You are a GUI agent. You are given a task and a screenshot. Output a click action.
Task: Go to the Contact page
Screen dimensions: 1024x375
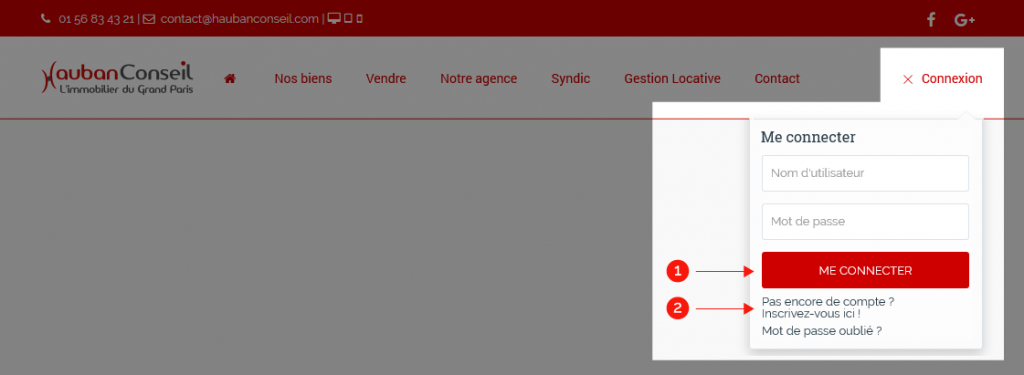point(777,79)
